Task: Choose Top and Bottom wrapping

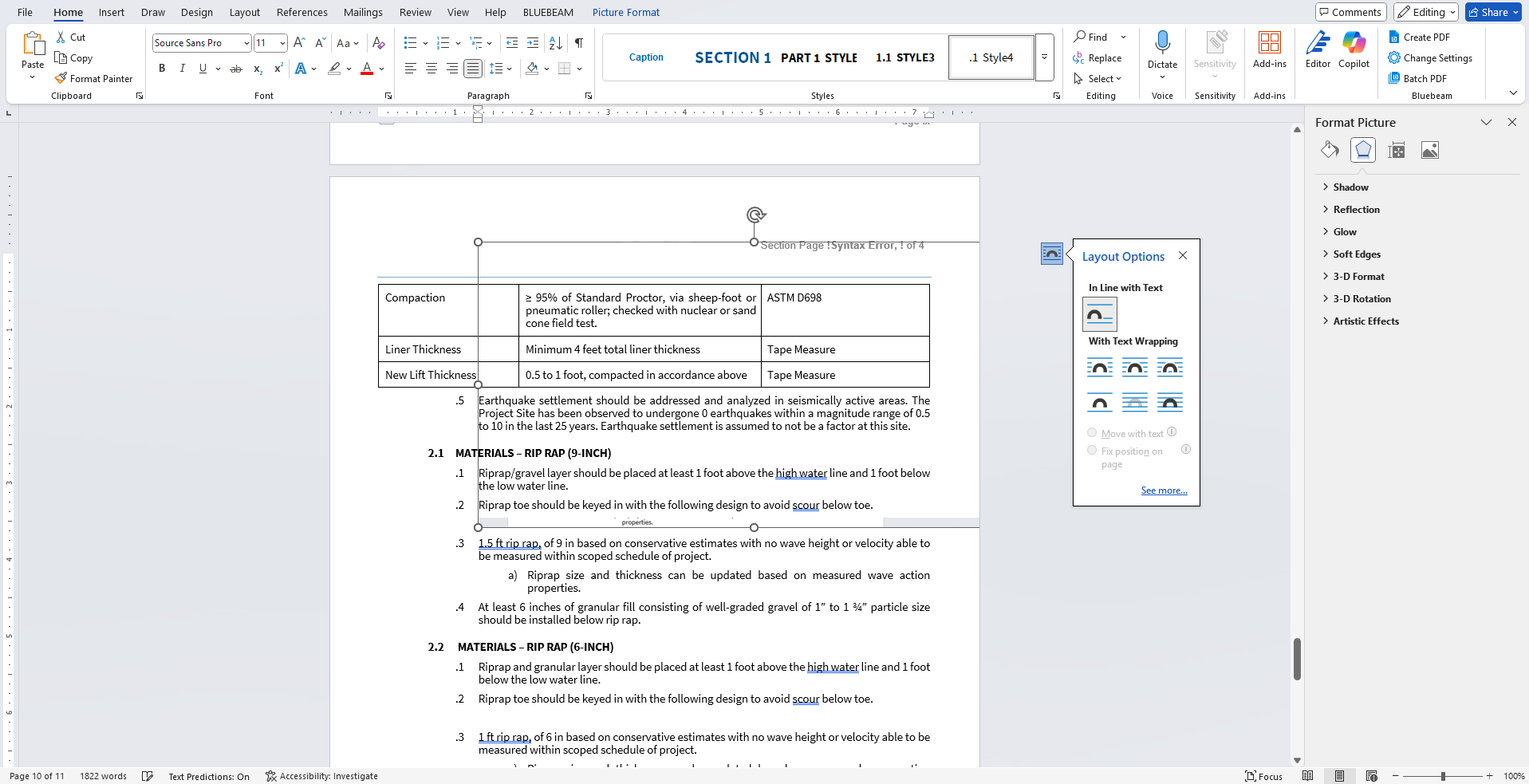Action: tap(1100, 403)
